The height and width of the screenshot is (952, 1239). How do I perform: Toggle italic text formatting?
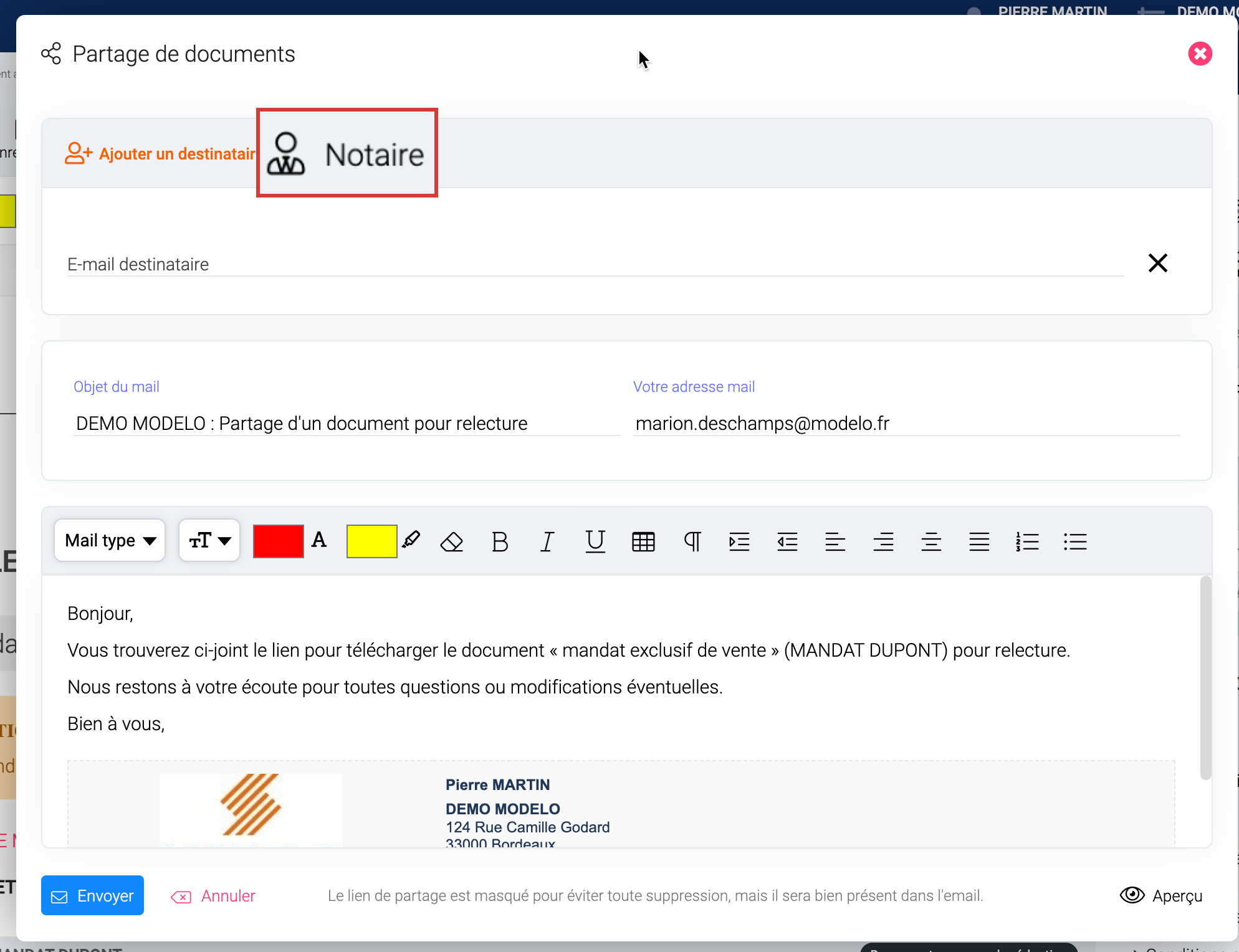(x=547, y=541)
